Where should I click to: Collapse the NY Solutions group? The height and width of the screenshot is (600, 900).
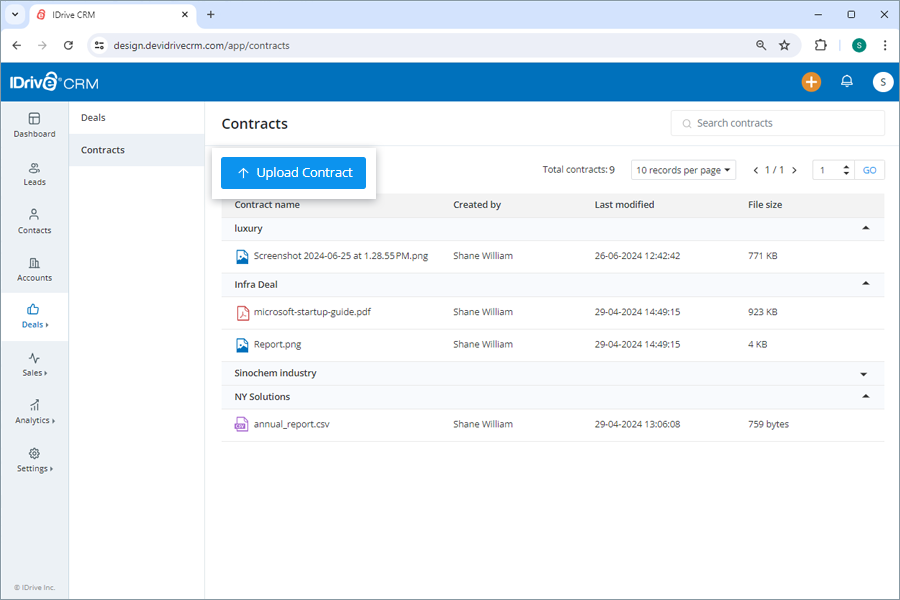pyautogui.click(x=864, y=396)
